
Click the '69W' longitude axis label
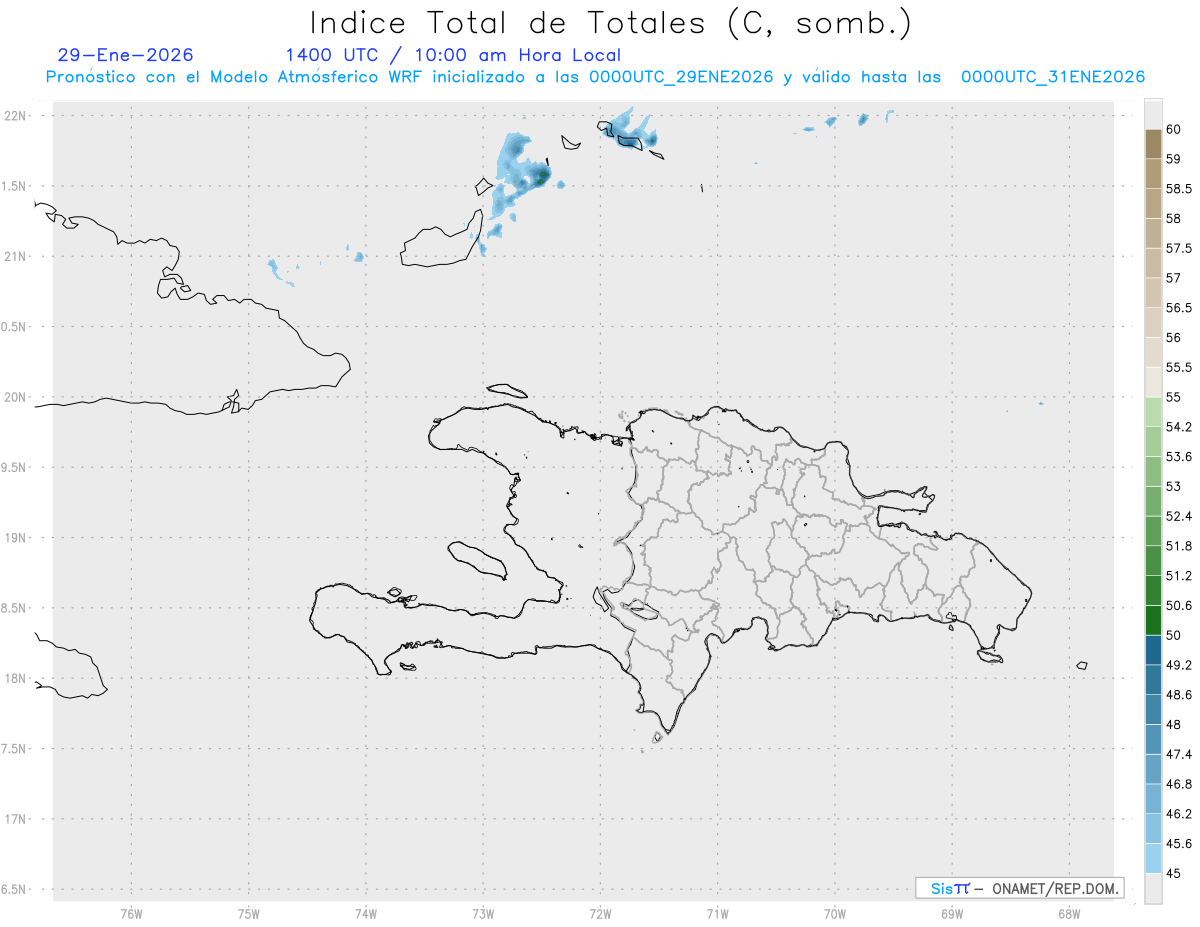[x=952, y=913]
